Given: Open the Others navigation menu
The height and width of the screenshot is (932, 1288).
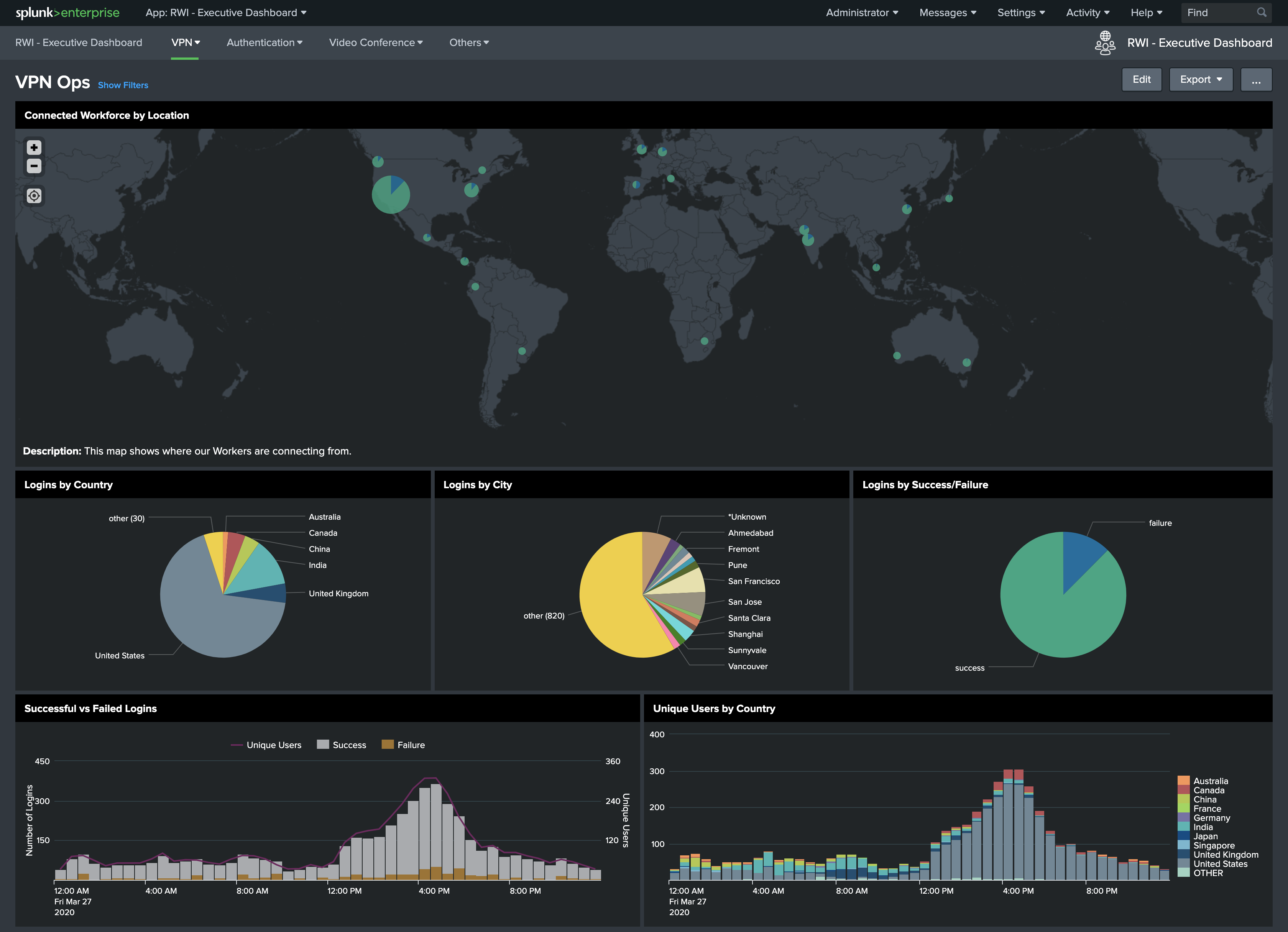Looking at the screenshot, I should point(468,43).
